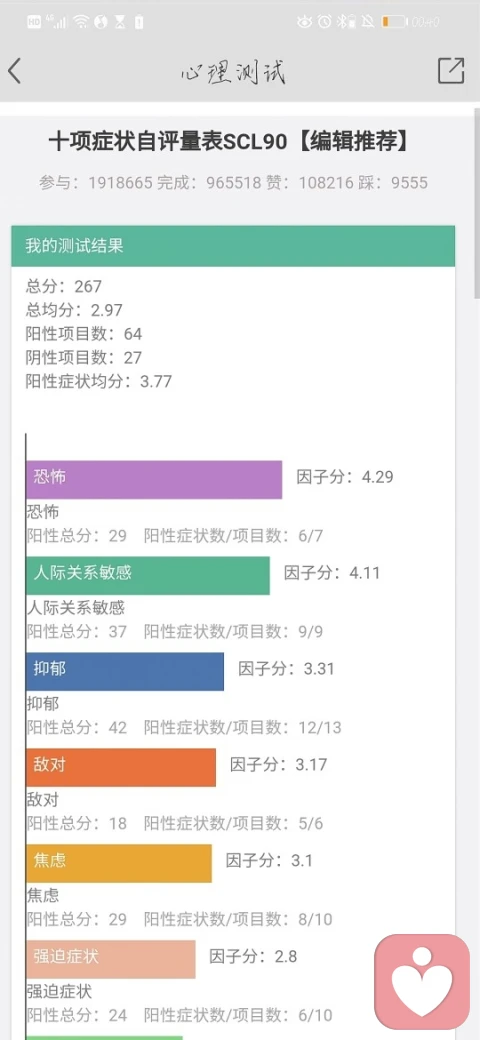This screenshot has width=480, height=1040.
Task: Select the purple 恐怖 bar
Action: click(154, 480)
